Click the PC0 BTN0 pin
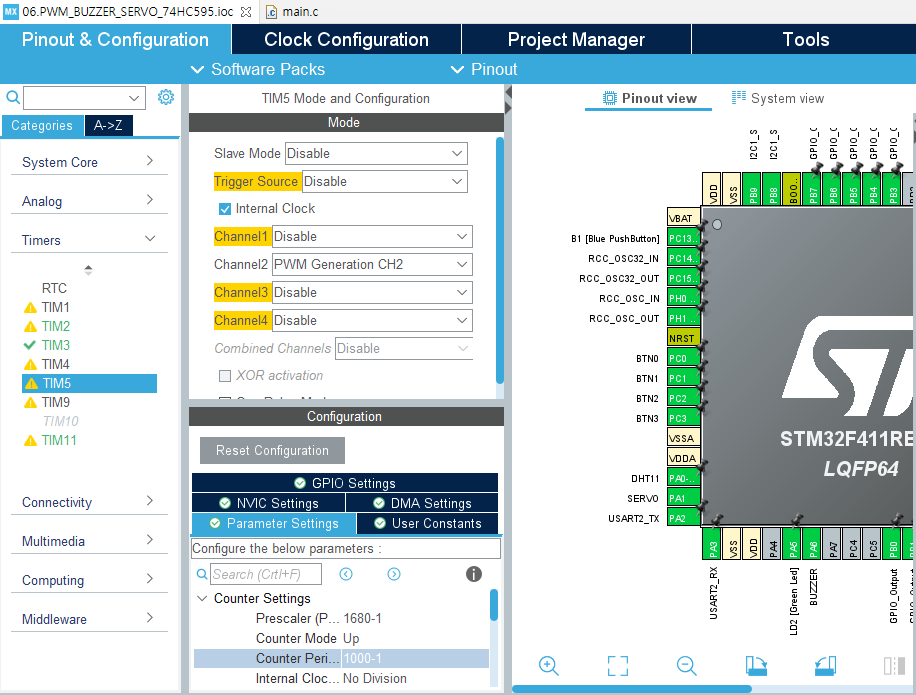 pyautogui.click(x=683, y=358)
